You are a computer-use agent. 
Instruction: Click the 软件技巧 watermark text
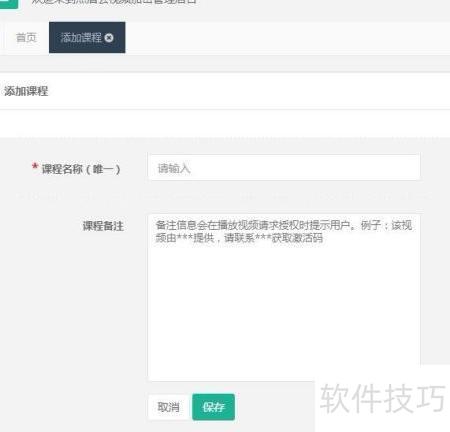382,398
